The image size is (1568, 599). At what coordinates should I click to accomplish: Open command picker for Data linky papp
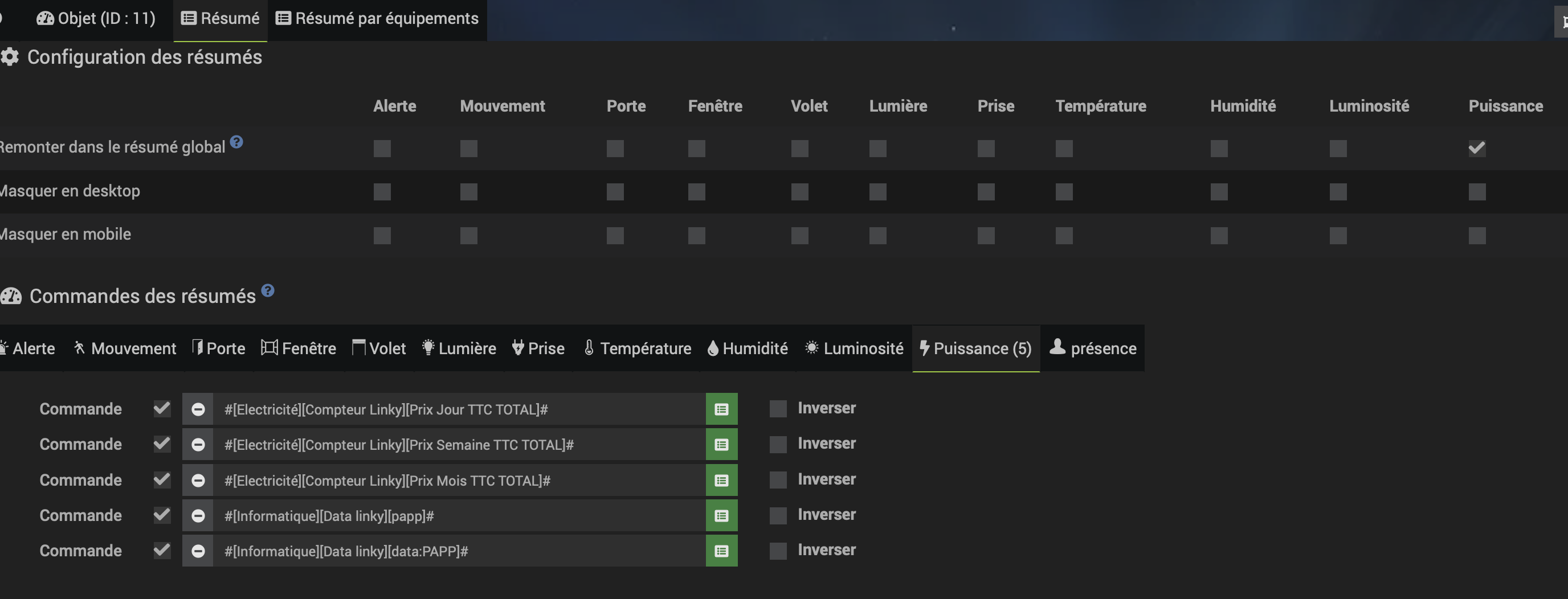pyautogui.click(x=721, y=516)
